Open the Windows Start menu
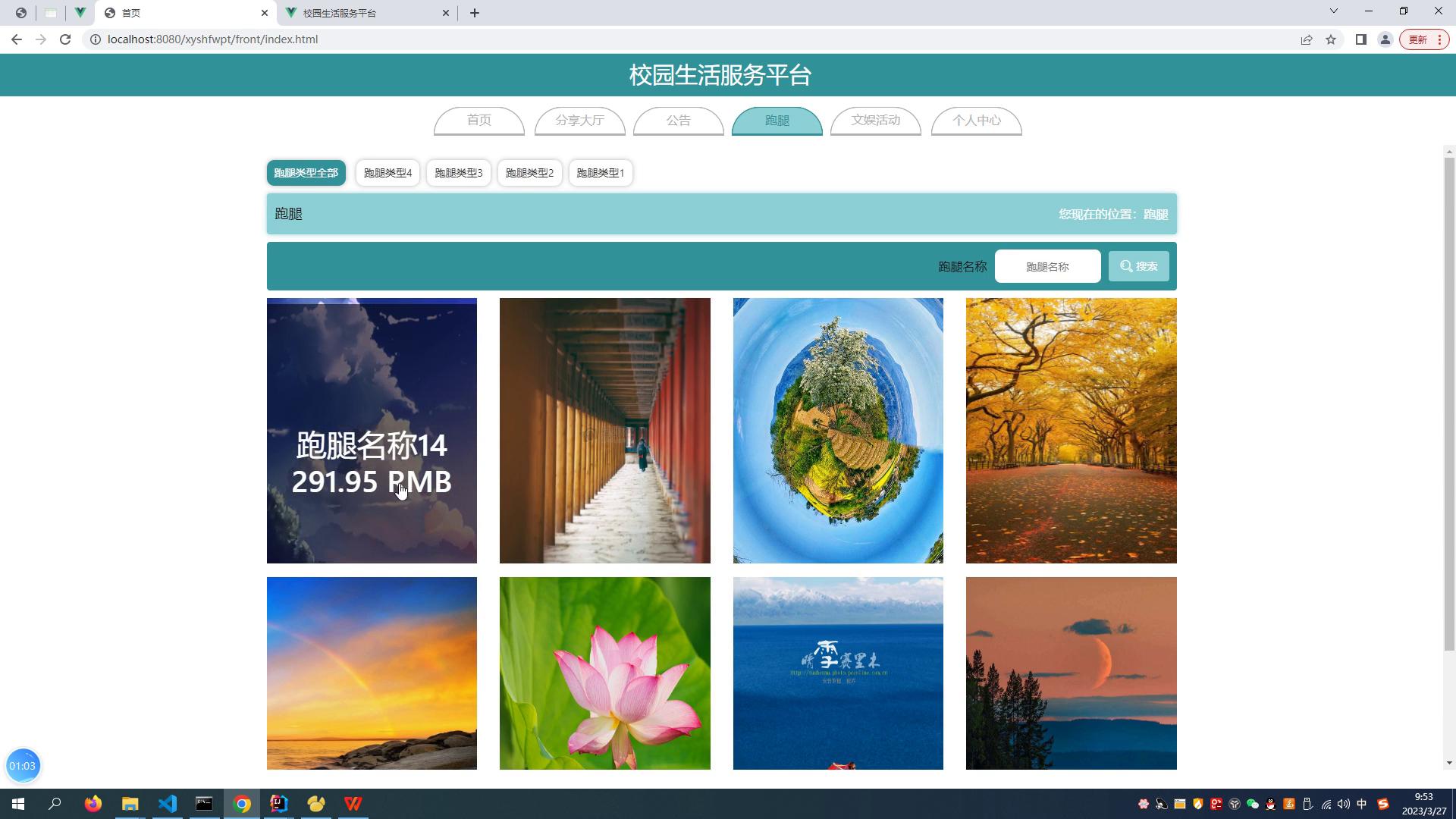 point(18,804)
